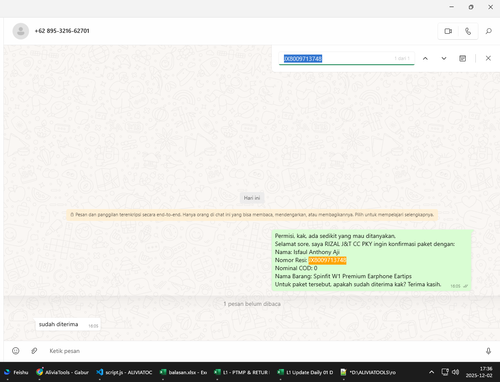Open chat search magnifier icon

488,31
